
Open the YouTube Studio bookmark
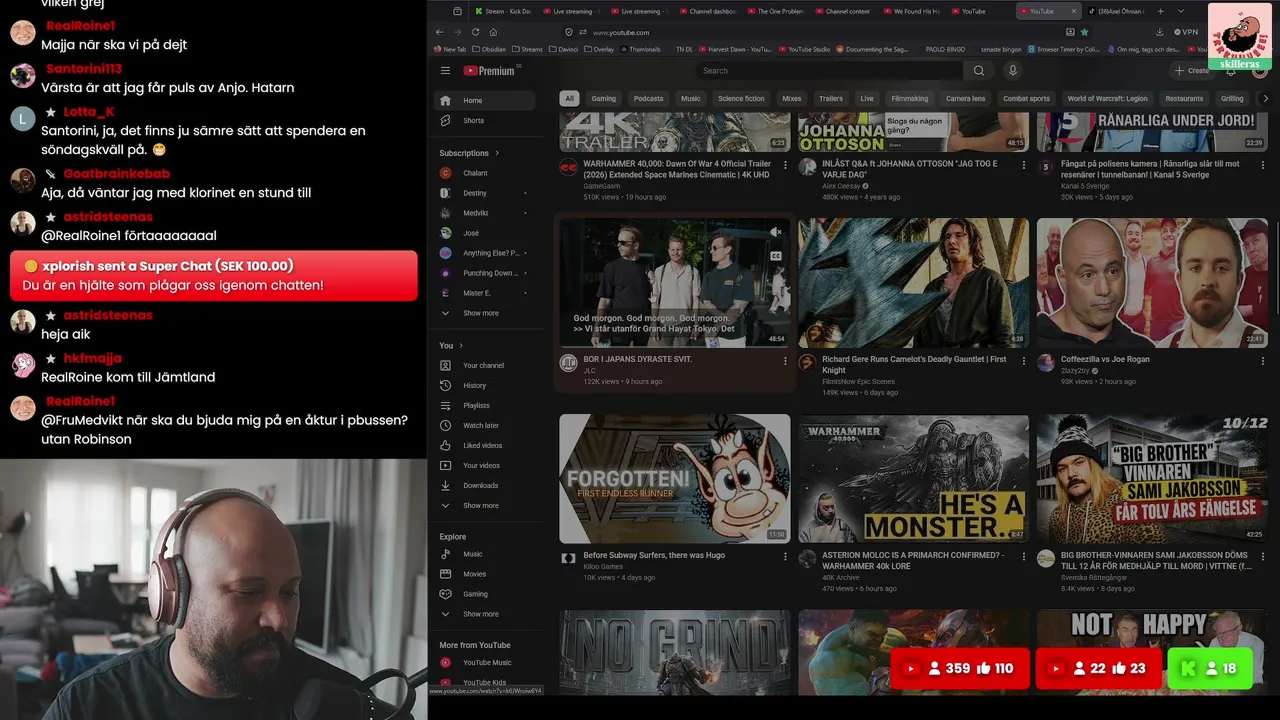(804, 49)
